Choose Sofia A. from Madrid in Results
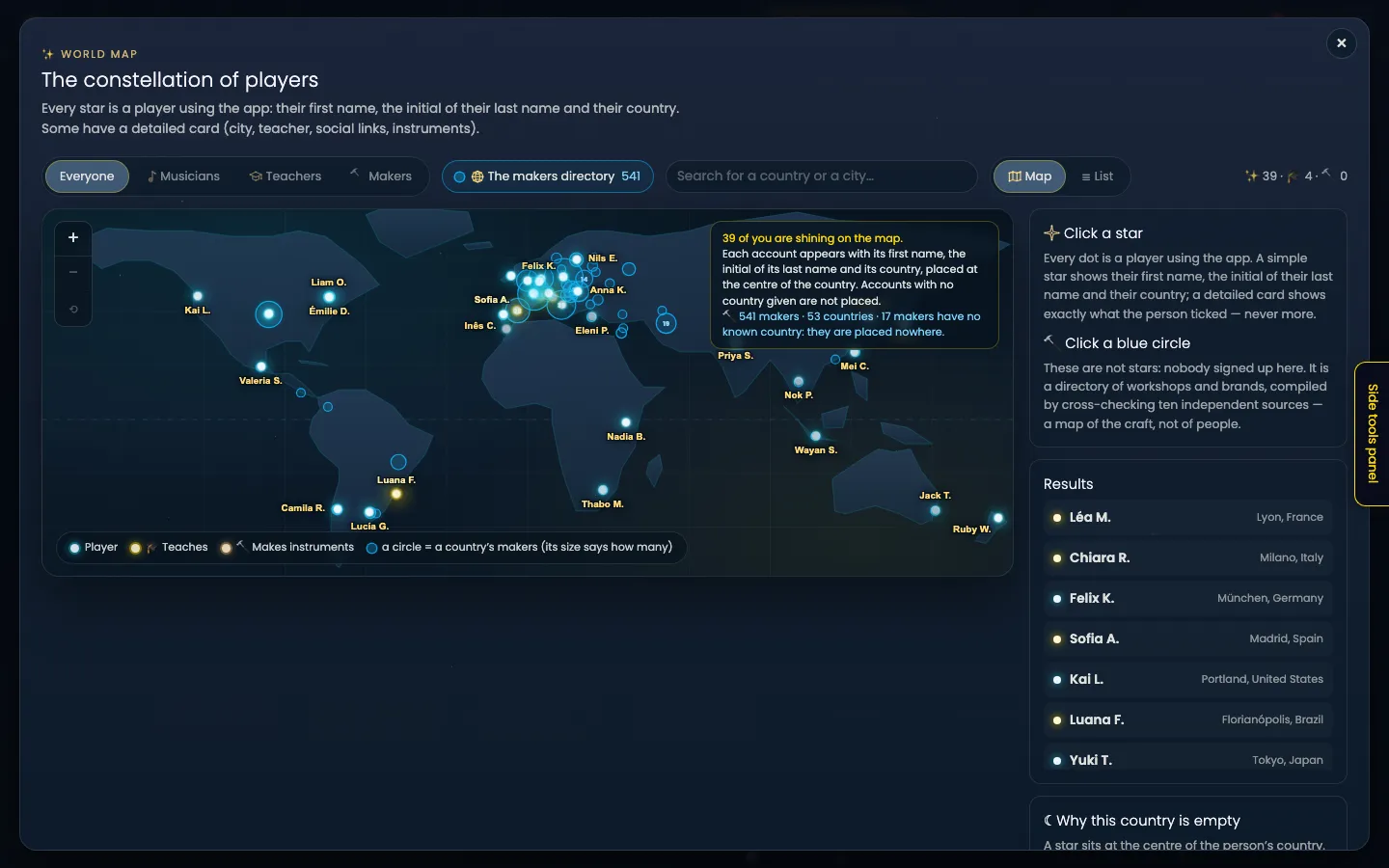Image resolution: width=1389 pixels, height=868 pixels. 1188,639
